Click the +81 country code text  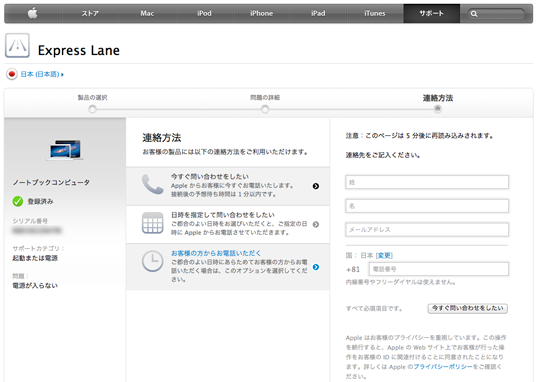(353, 269)
